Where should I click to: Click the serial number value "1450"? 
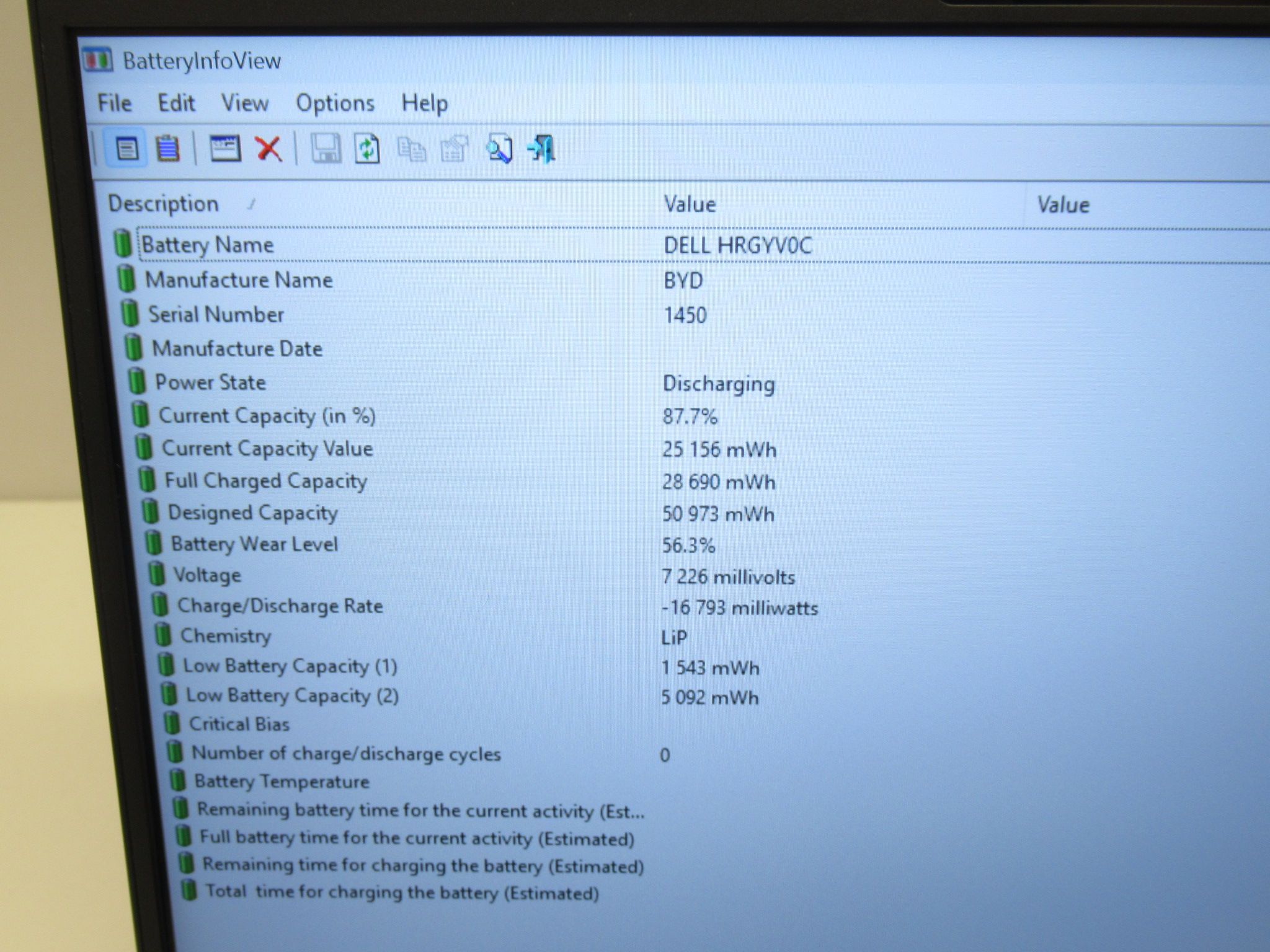(x=685, y=315)
